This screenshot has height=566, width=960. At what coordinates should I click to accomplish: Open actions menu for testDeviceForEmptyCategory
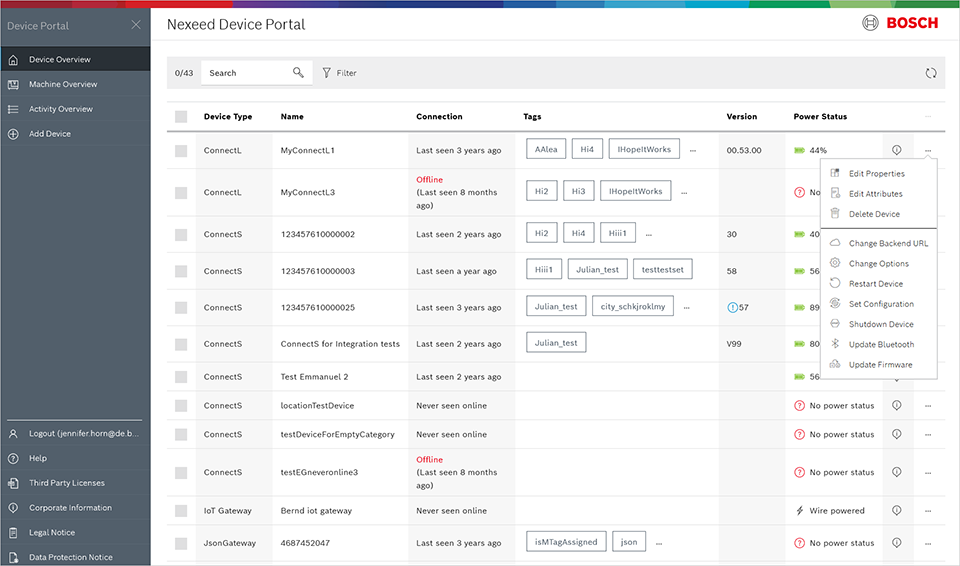point(928,434)
